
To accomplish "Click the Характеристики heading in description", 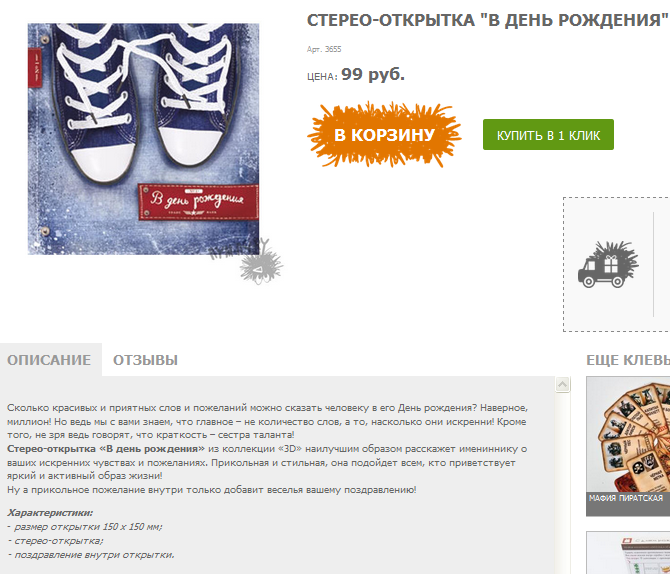I will (x=50, y=512).
